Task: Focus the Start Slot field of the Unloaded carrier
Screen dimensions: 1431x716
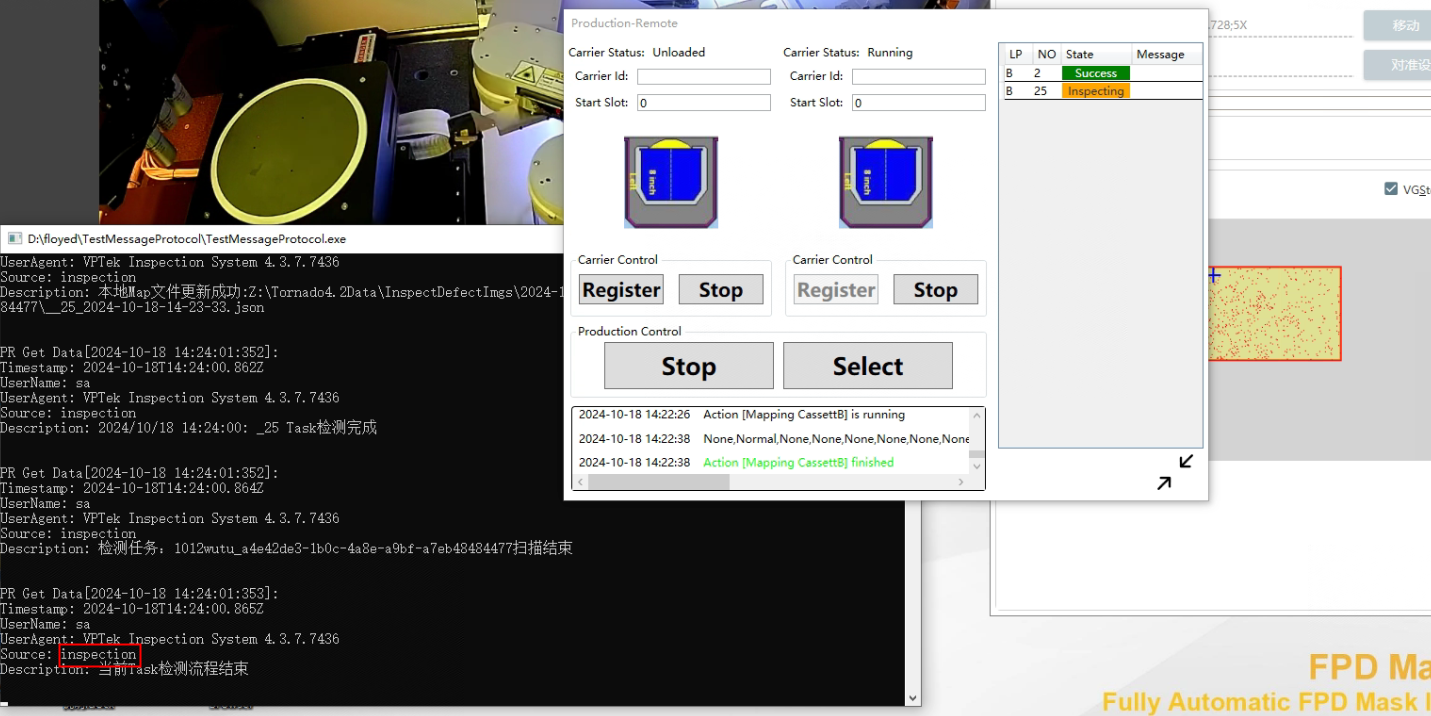Action: [704, 103]
